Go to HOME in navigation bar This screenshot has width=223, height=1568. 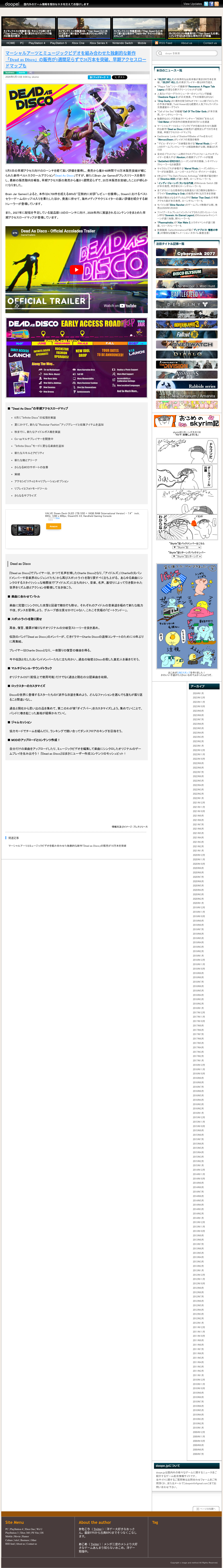tap(11, 43)
